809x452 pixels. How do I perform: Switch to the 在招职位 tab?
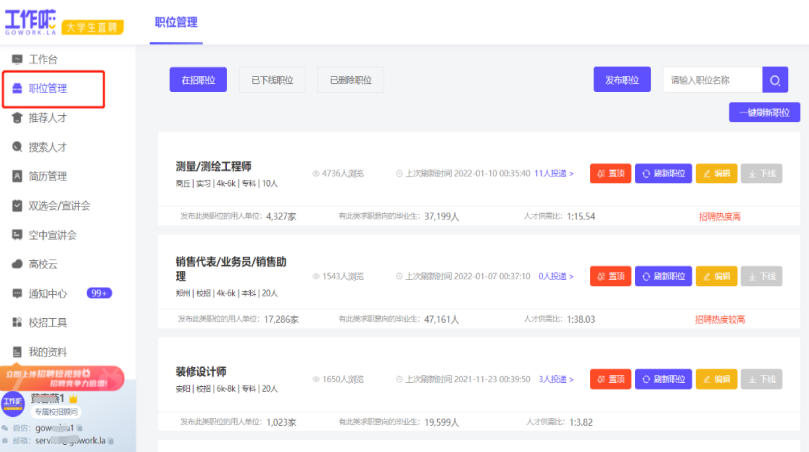(x=198, y=80)
